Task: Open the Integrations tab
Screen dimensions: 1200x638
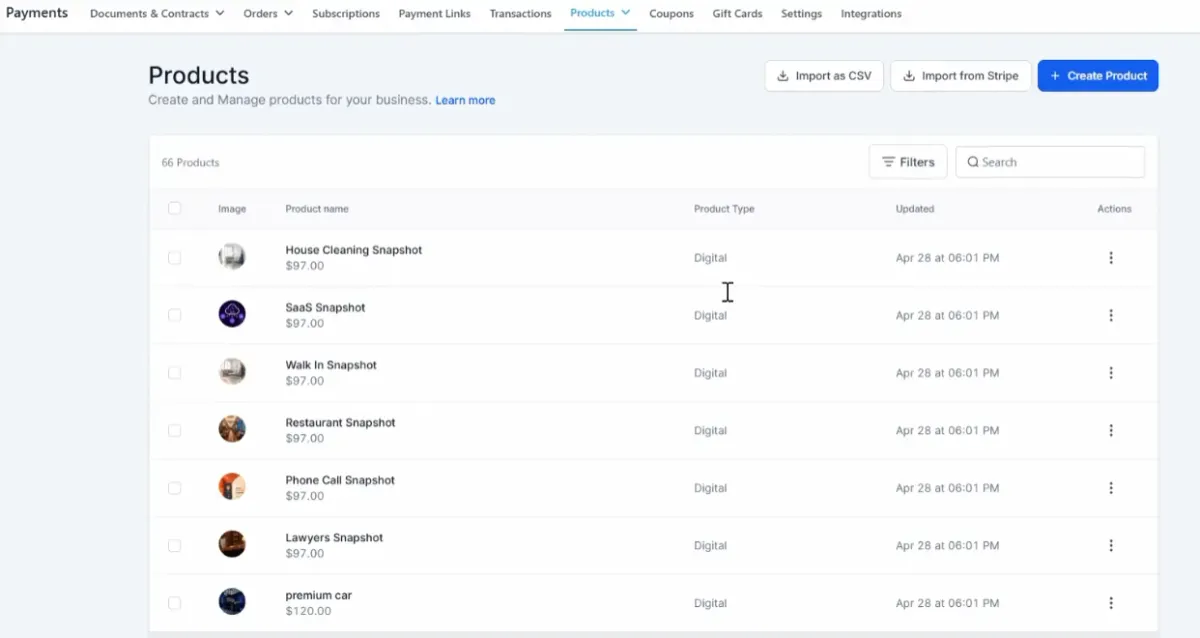Action: click(871, 14)
